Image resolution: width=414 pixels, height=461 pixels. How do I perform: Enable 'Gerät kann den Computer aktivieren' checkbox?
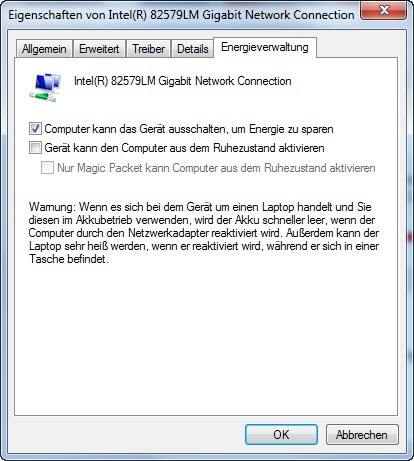pos(35,148)
